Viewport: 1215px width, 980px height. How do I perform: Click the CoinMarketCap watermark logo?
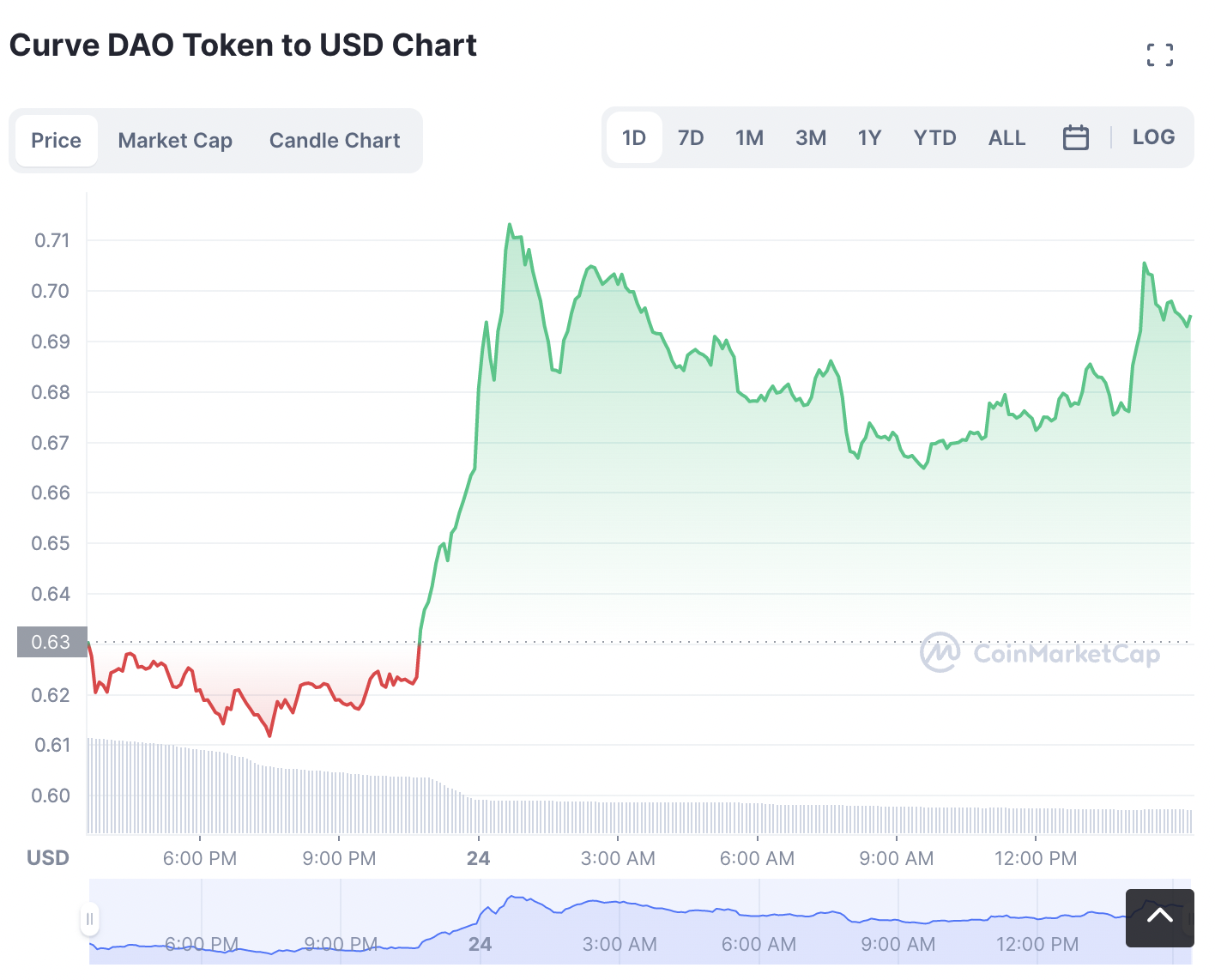click(x=1040, y=653)
